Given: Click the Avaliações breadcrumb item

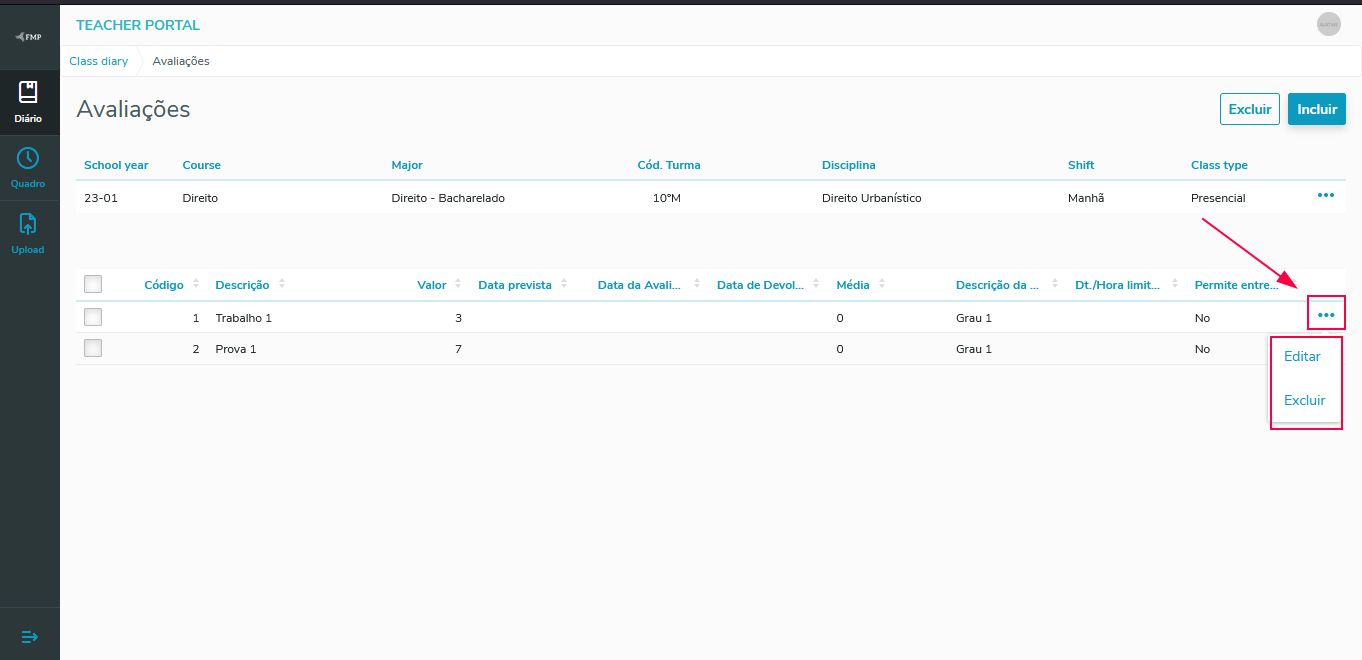Looking at the screenshot, I should tap(181, 61).
